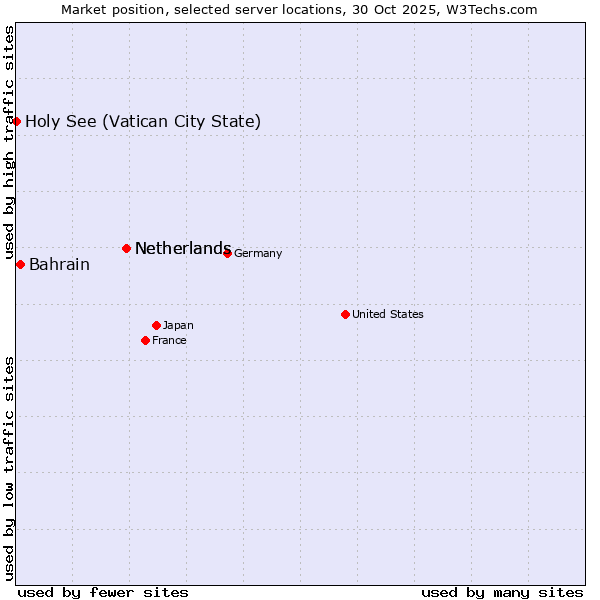Click the Holy See (Vatican City State) label

[143, 122]
